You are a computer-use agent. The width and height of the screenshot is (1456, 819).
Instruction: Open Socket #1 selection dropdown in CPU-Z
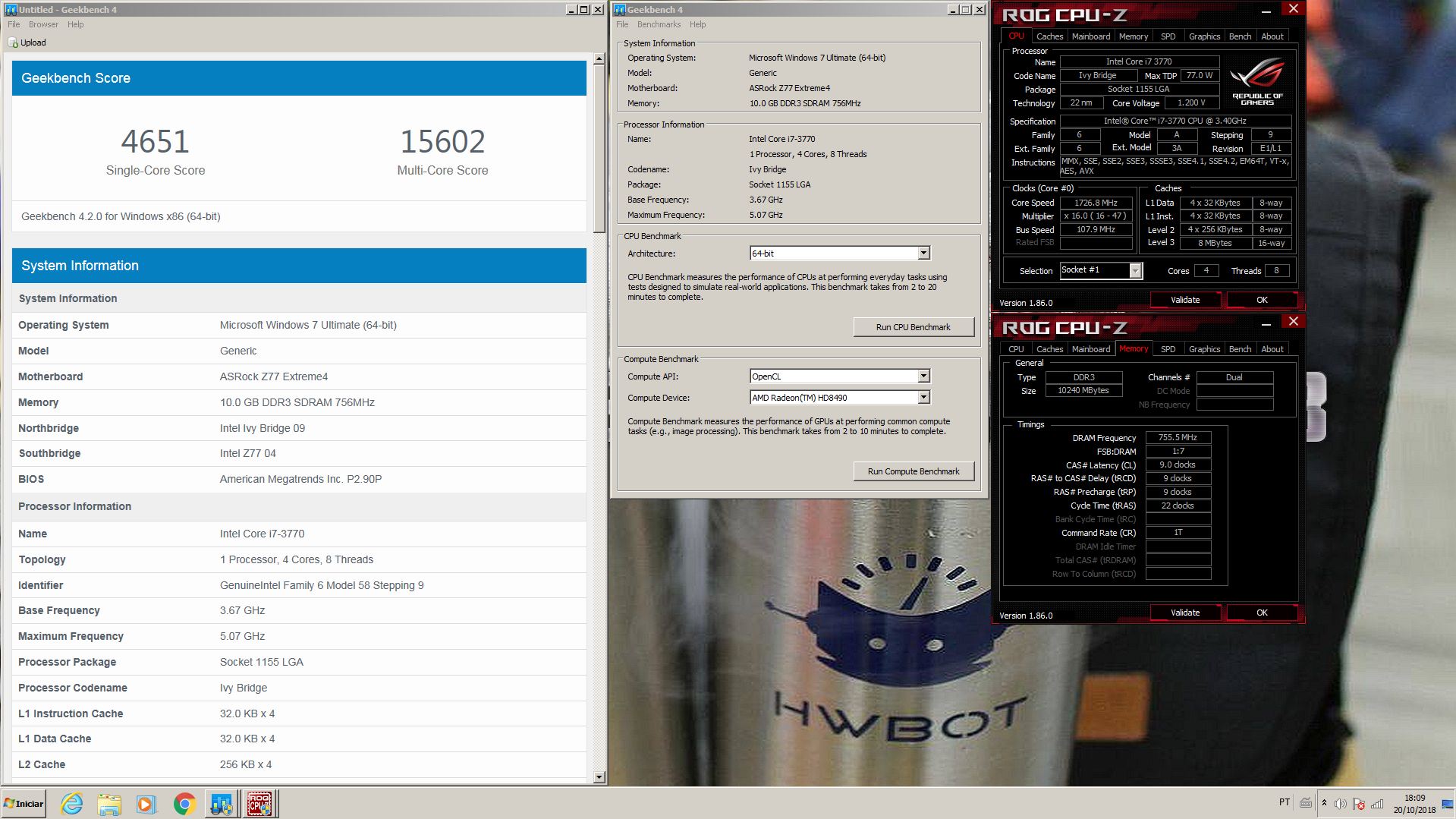click(1100, 270)
